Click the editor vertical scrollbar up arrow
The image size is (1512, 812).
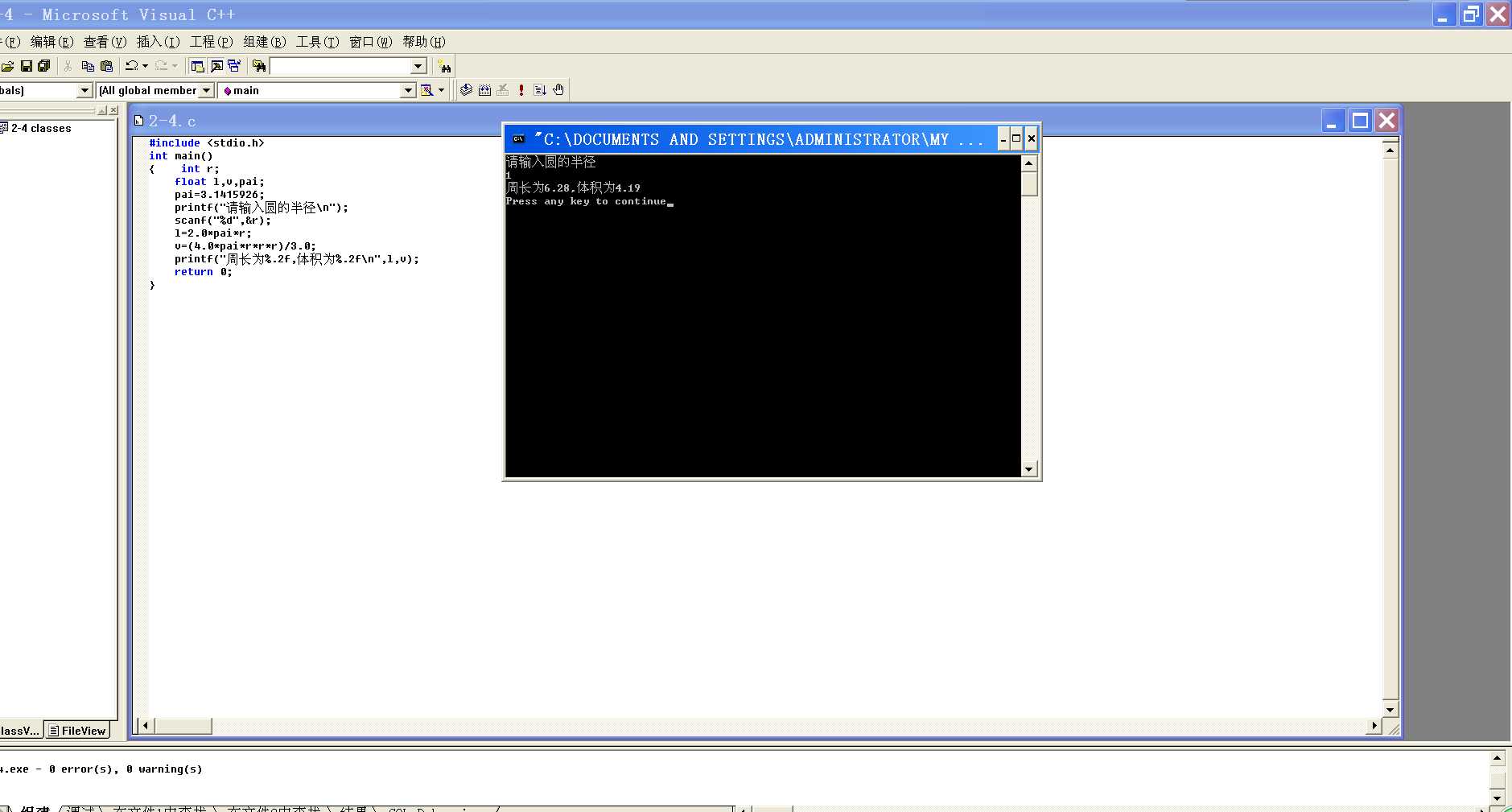(x=1390, y=150)
